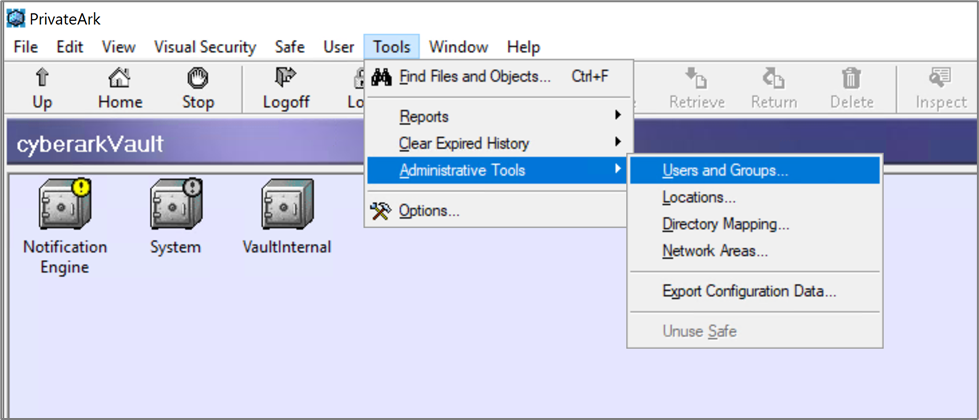Click the Inspect toolbar icon
This screenshot has width=979, height=420.
[x=940, y=79]
